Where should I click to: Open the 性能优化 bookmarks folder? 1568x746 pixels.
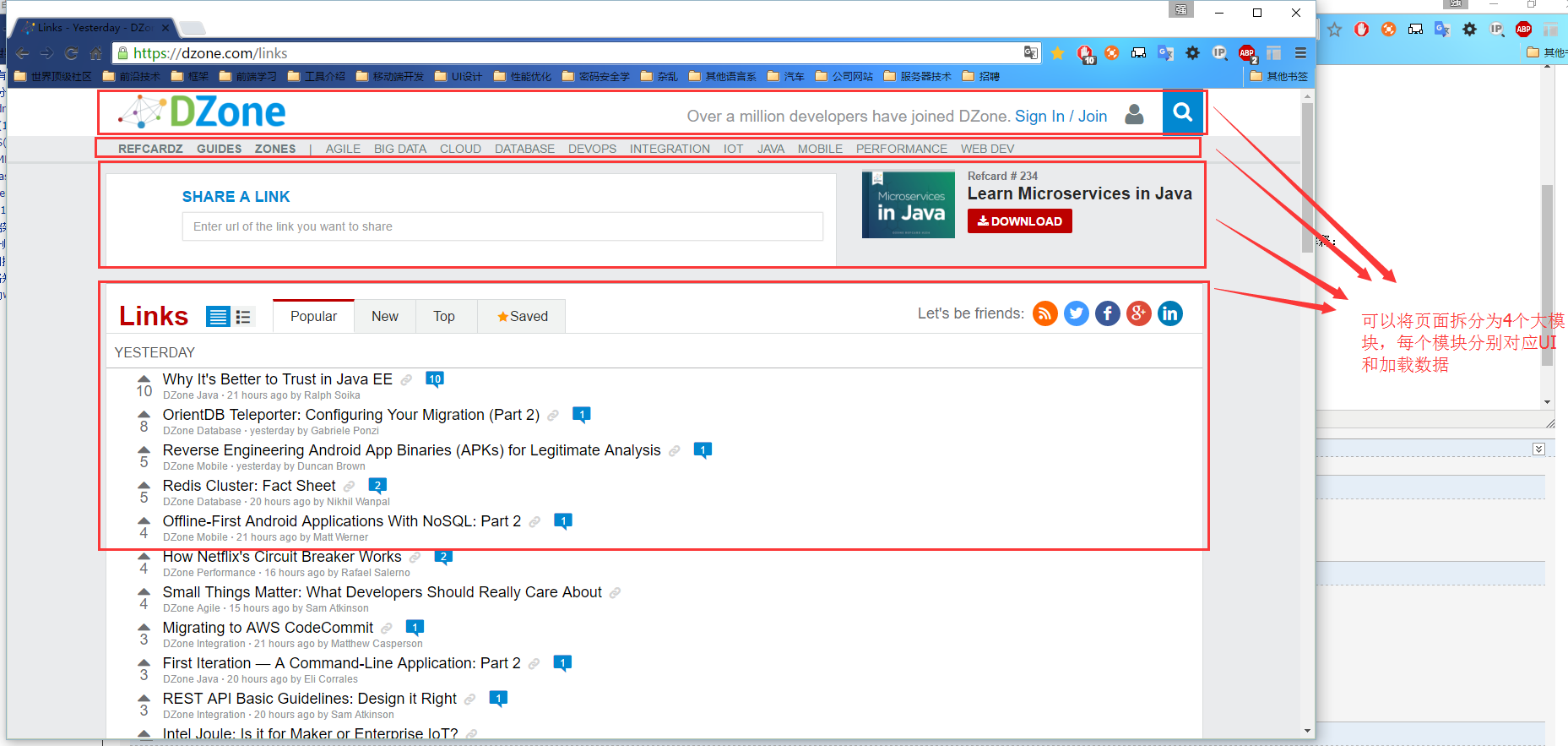pyautogui.click(x=523, y=76)
